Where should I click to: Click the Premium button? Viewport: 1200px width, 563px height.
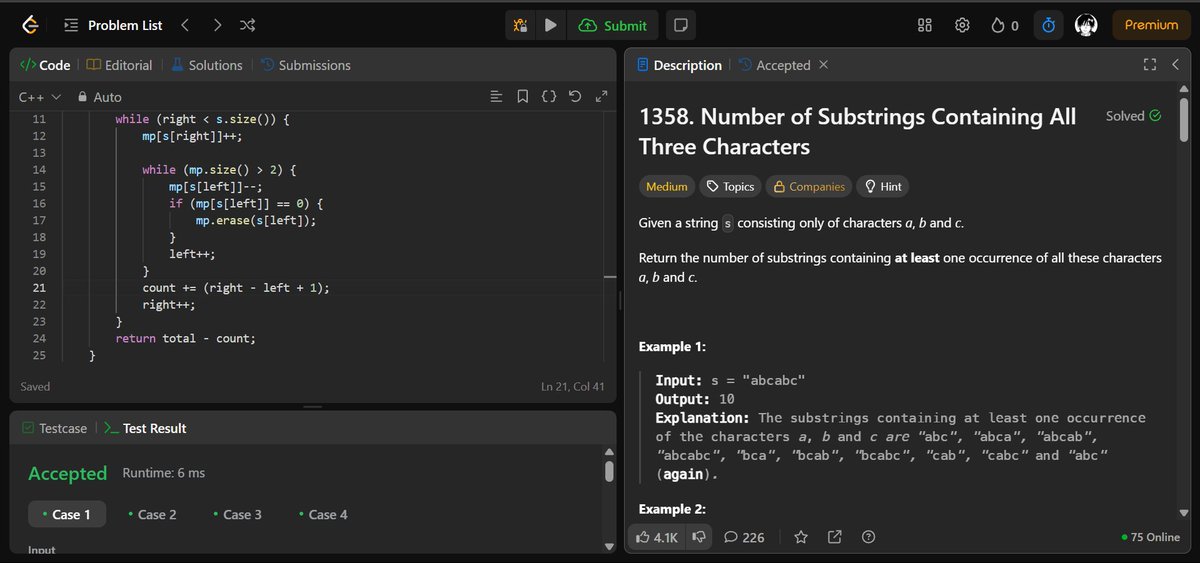(x=1151, y=25)
